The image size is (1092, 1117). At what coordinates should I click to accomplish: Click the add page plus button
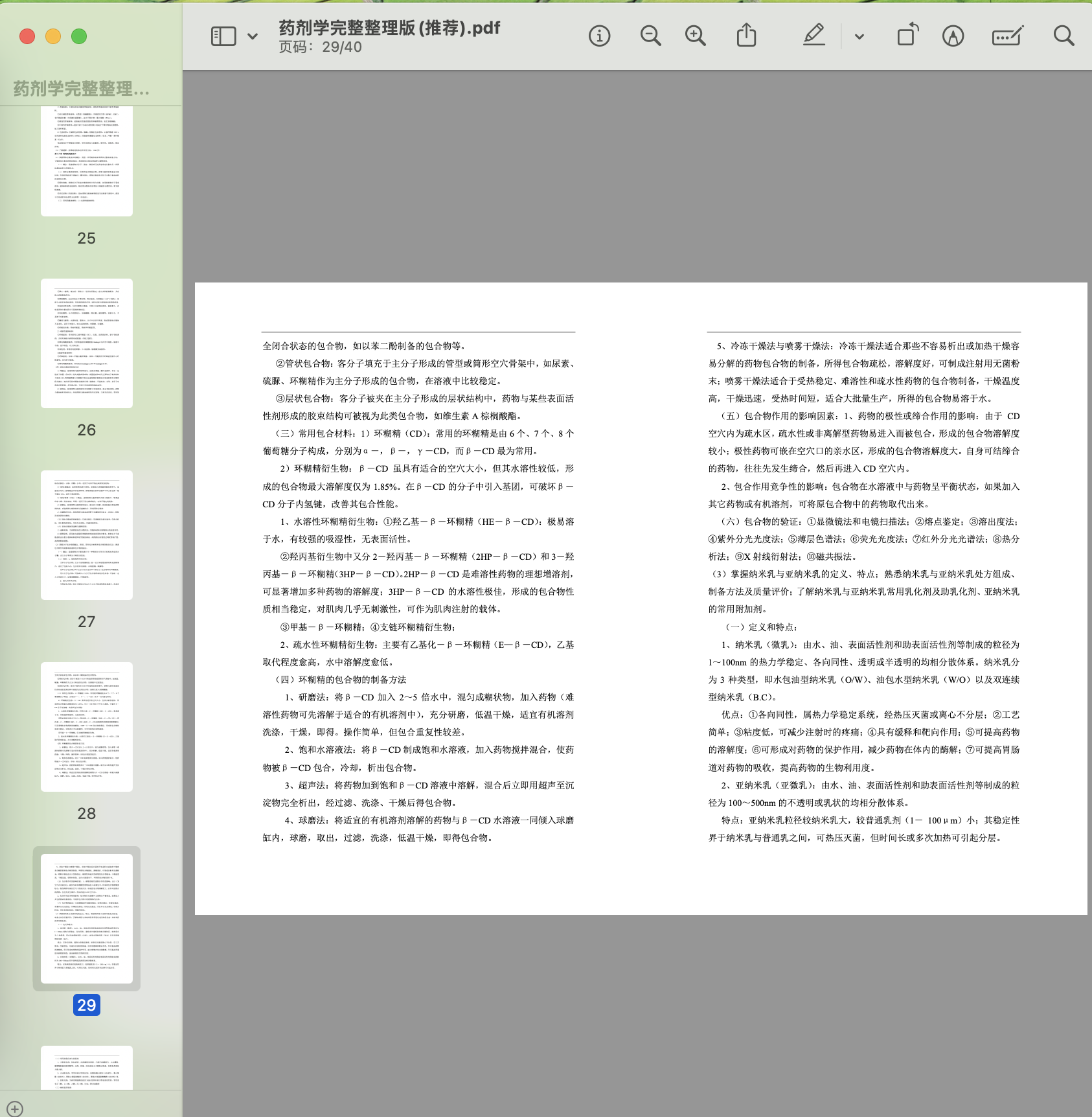(x=15, y=1109)
